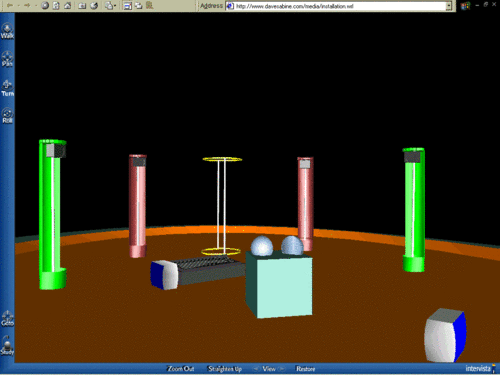This screenshot has width=500, height=375.
Task: Select the Walk navigation mode
Action: [7, 31]
